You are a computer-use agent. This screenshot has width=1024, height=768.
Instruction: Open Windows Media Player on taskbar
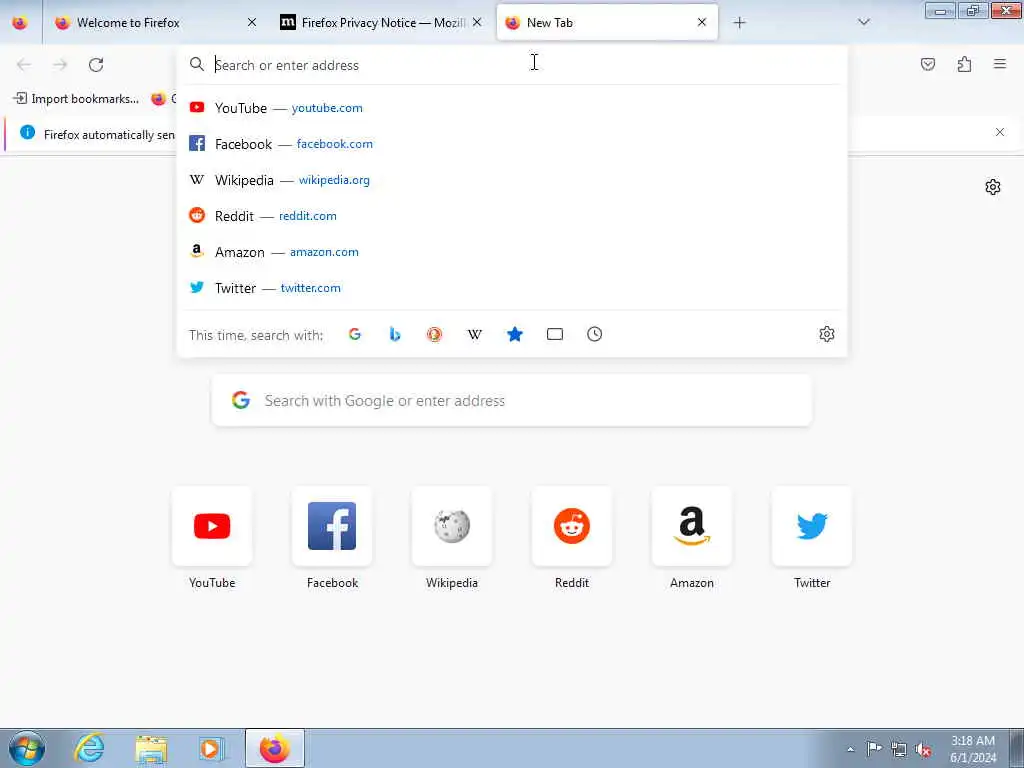pos(212,748)
